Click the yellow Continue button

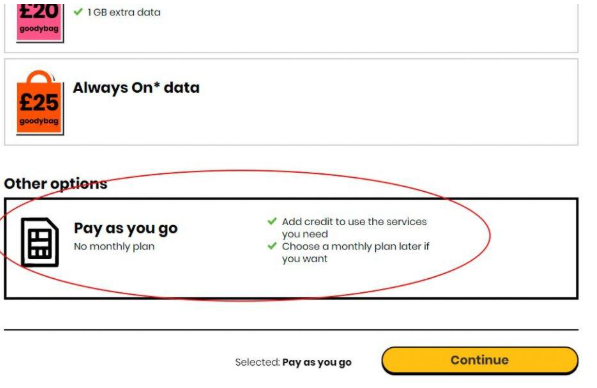pos(480,360)
